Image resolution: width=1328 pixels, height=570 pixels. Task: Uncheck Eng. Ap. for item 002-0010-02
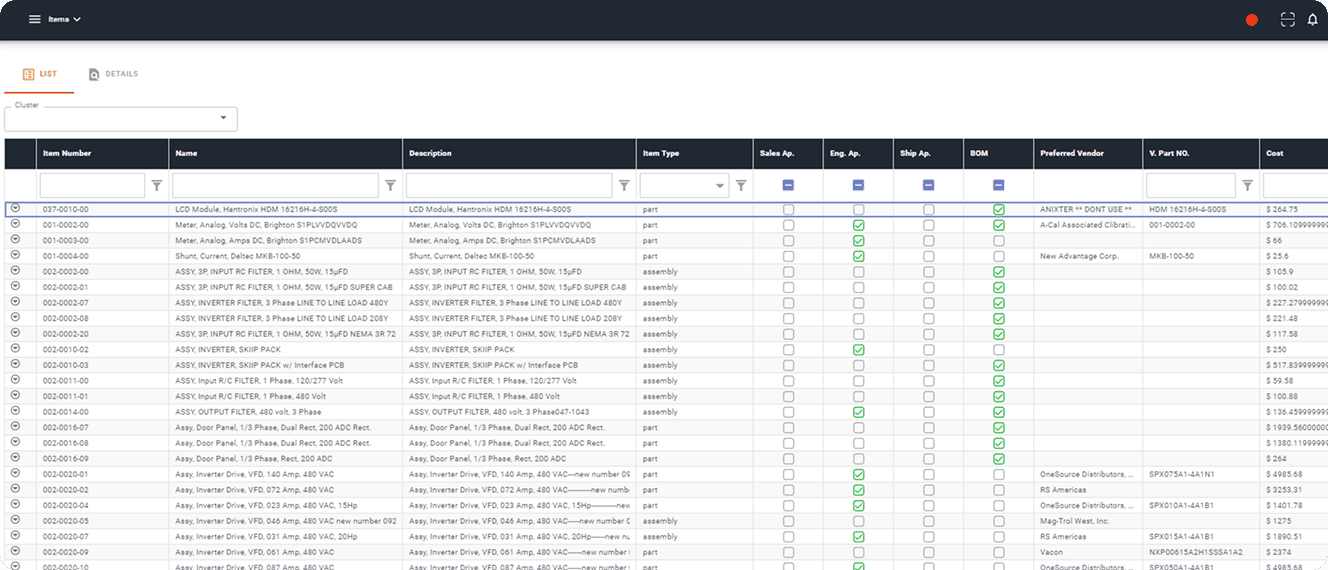pyautogui.click(x=858, y=350)
